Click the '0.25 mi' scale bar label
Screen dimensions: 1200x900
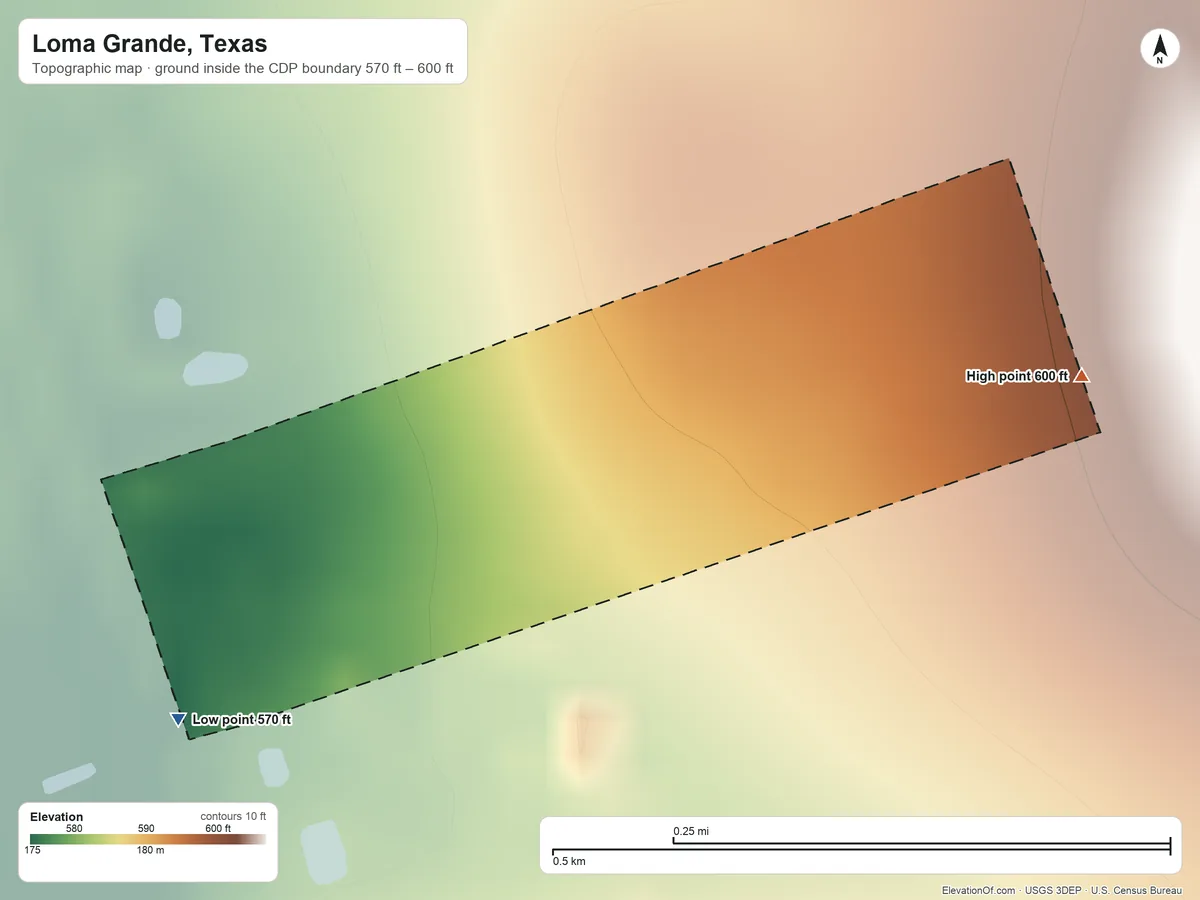coord(691,831)
